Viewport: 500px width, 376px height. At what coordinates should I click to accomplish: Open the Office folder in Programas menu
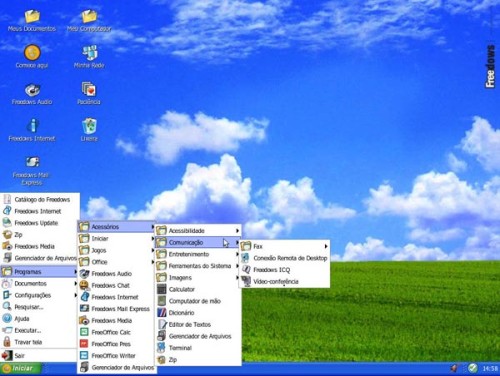116,262
